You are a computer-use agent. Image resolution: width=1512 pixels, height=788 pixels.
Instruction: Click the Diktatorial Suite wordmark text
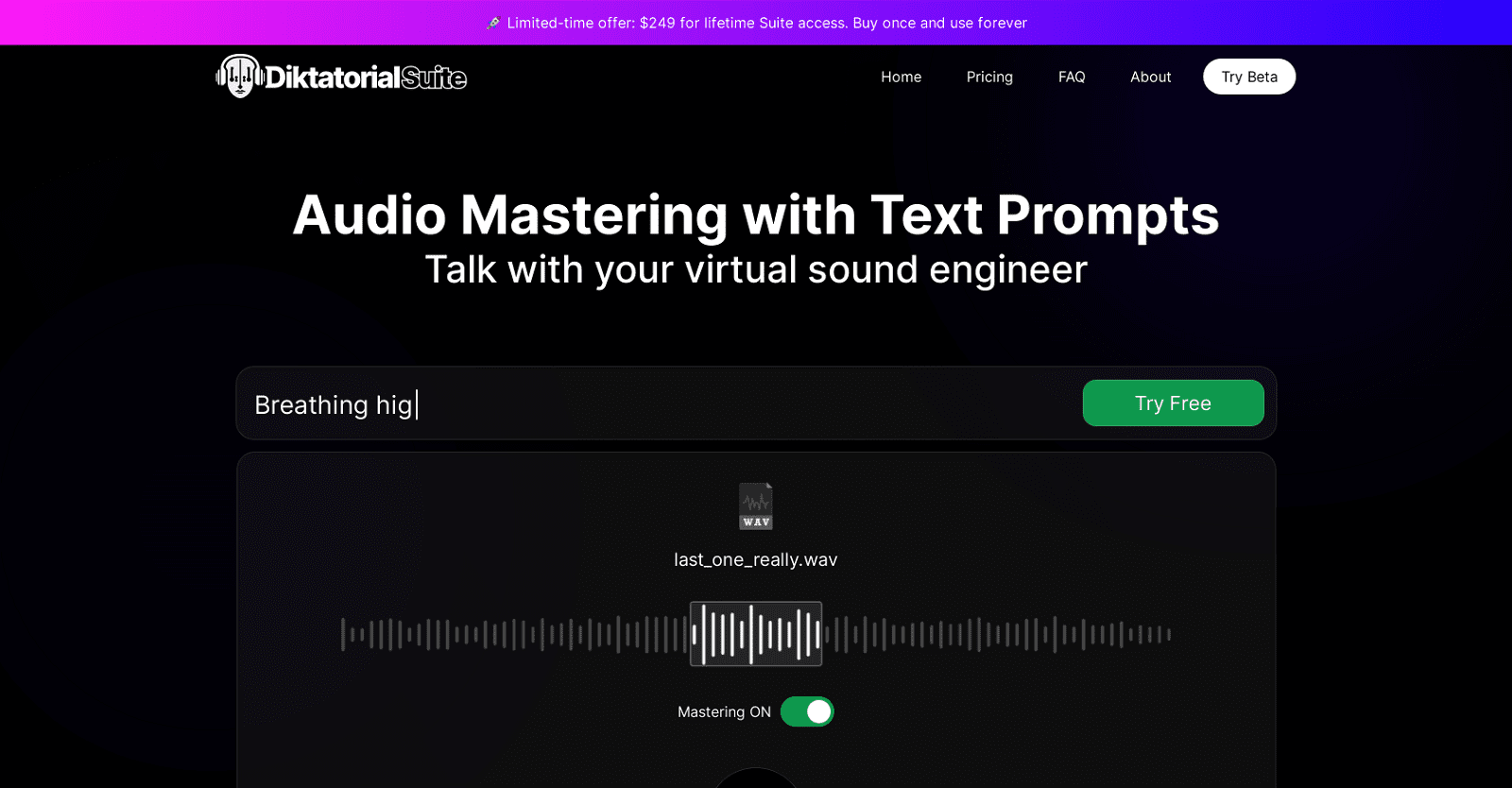(x=366, y=77)
